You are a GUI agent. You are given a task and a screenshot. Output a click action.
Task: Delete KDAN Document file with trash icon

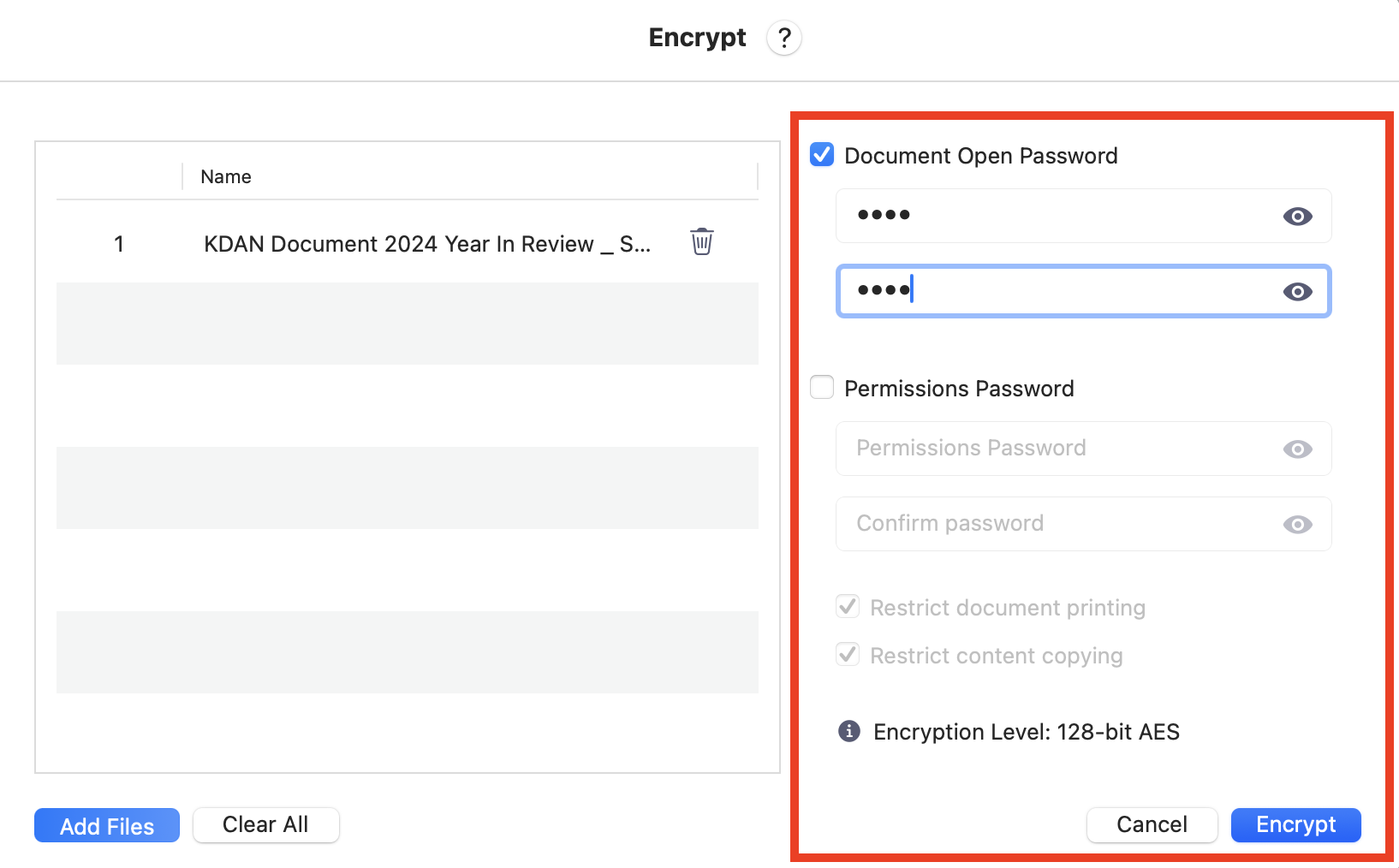click(x=702, y=241)
